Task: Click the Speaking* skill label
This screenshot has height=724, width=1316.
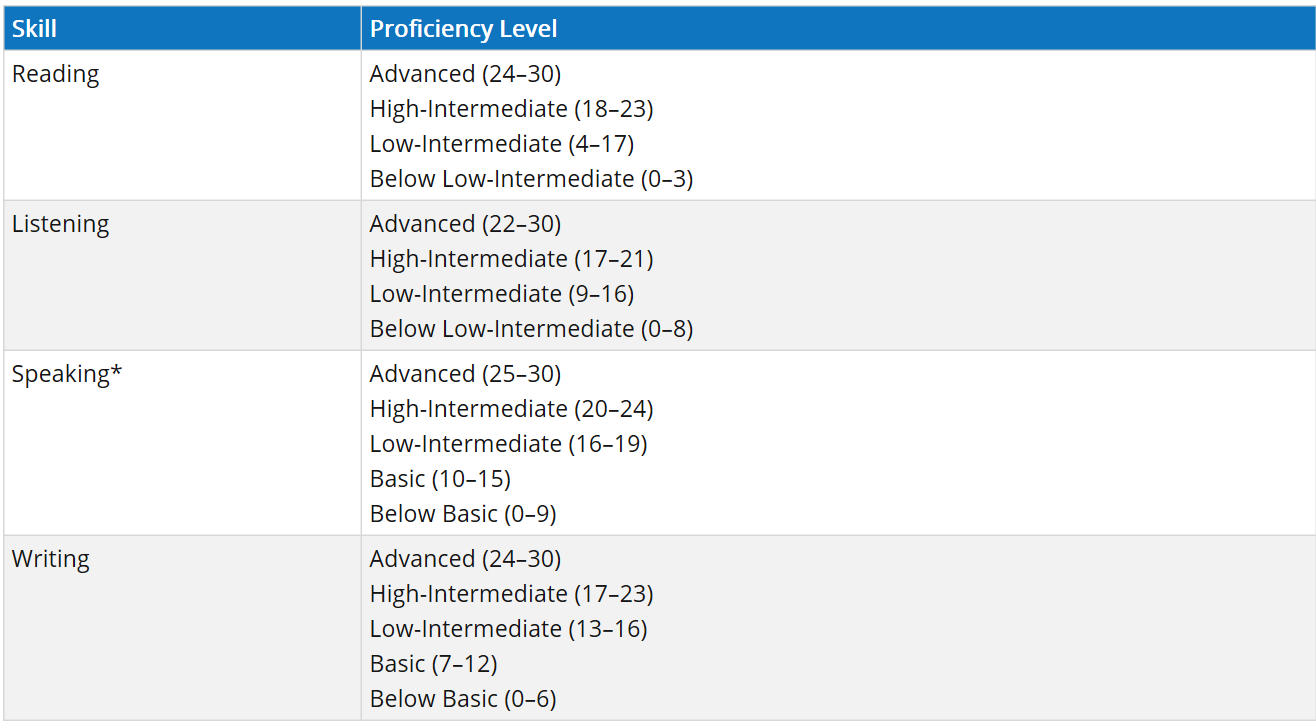Action: pos(67,374)
